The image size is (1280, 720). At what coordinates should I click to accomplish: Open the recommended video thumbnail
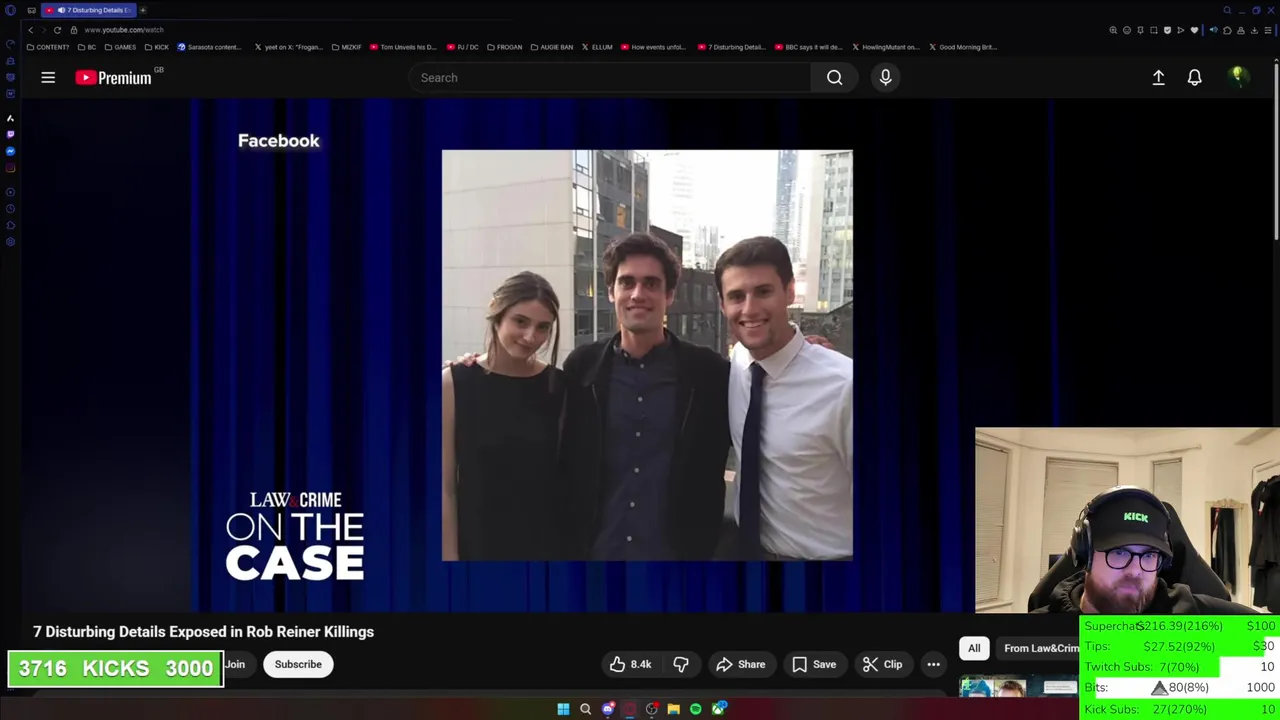(1018, 687)
